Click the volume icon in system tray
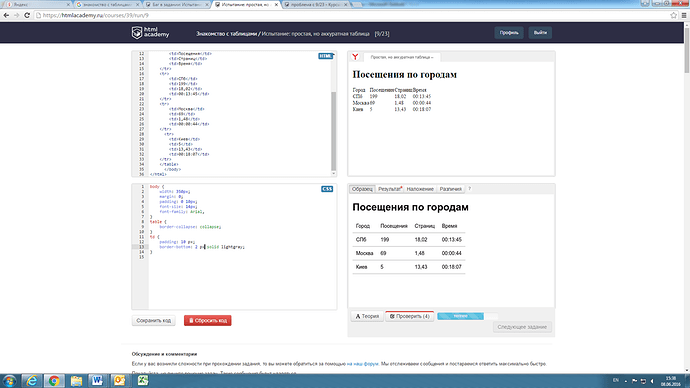The width and height of the screenshot is (690, 388). coord(653,381)
